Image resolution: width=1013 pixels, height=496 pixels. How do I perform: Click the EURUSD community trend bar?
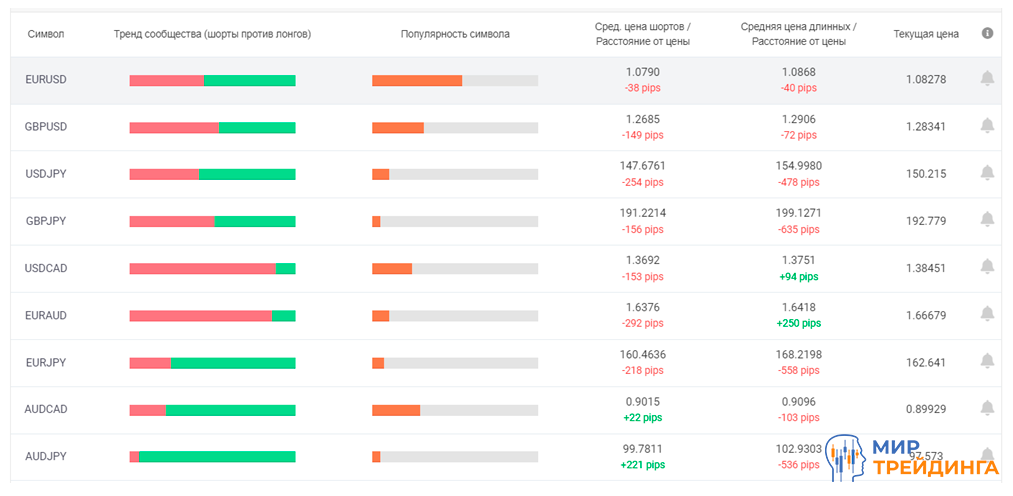[x=212, y=80]
